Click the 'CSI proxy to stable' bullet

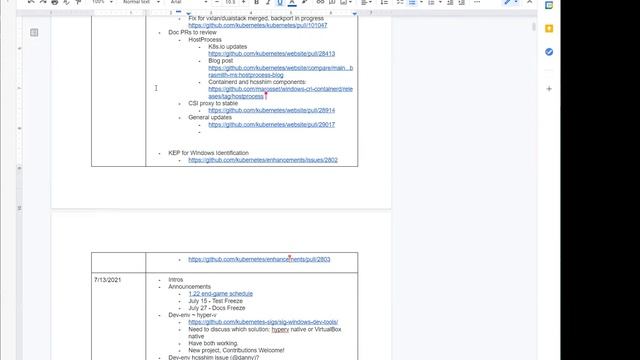[x=213, y=103]
